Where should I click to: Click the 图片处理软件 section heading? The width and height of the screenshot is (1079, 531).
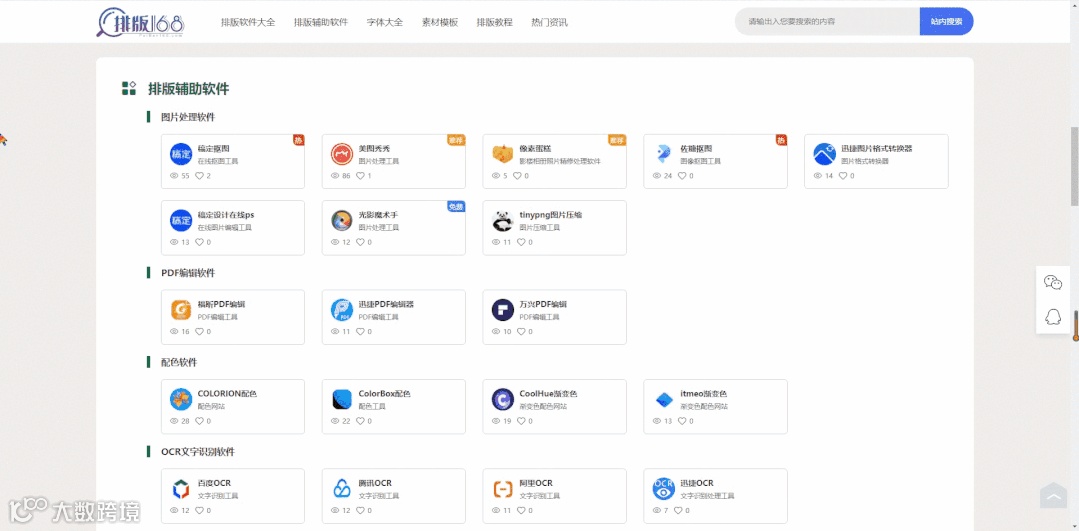pyautogui.click(x=188, y=117)
